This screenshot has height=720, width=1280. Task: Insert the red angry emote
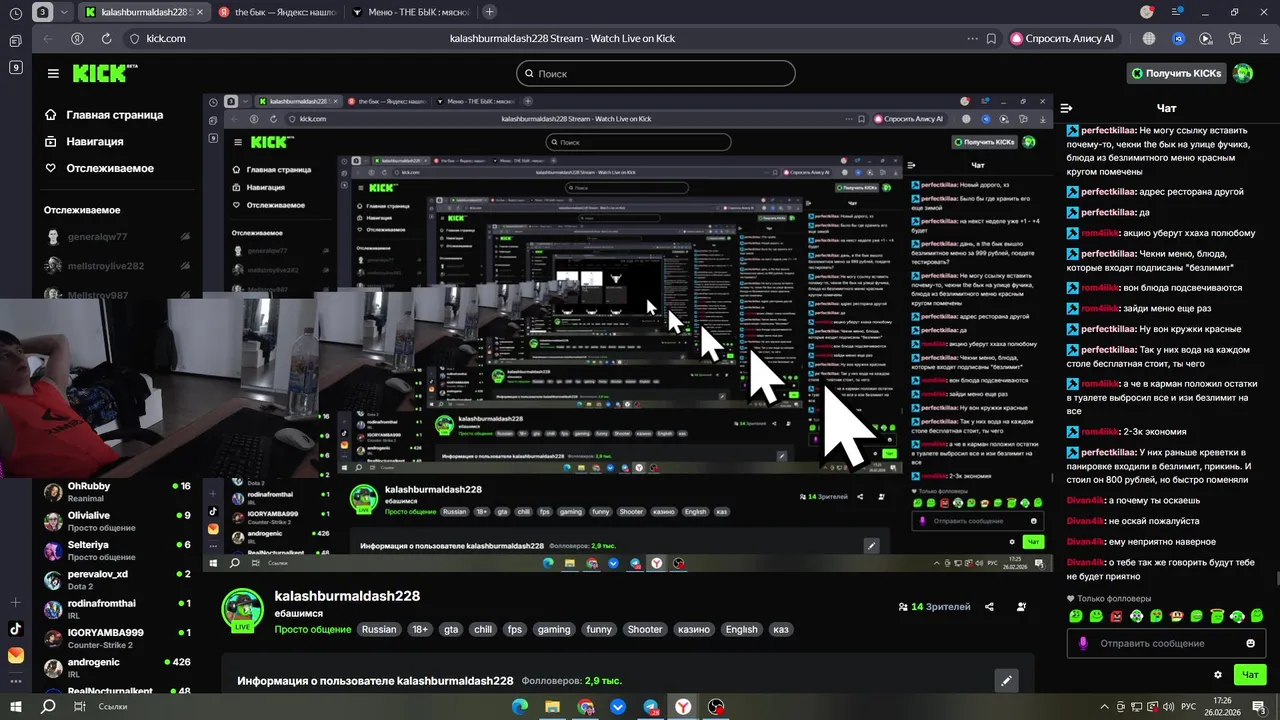(1116, 616)
